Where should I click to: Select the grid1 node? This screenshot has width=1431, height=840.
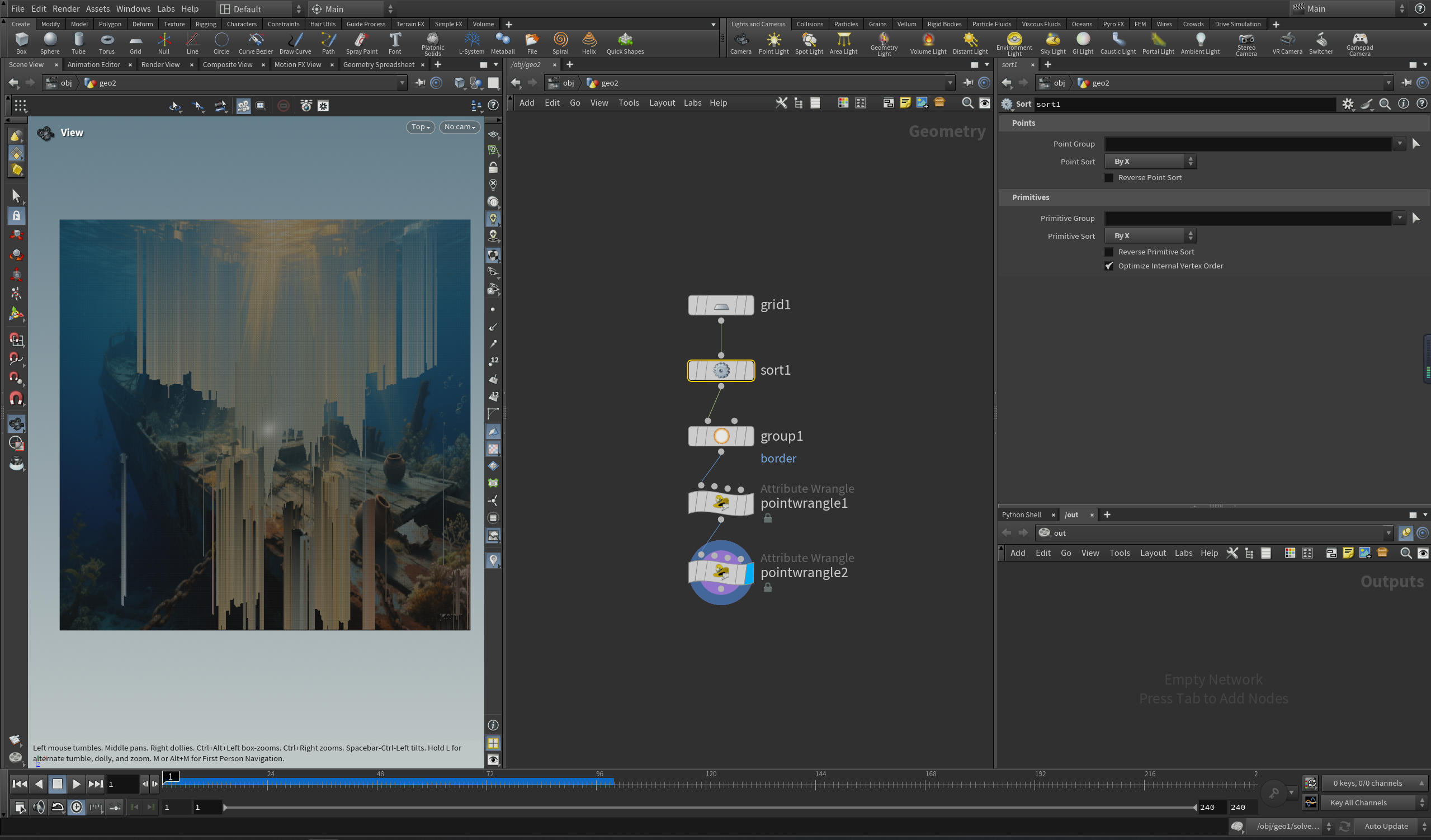721,305
